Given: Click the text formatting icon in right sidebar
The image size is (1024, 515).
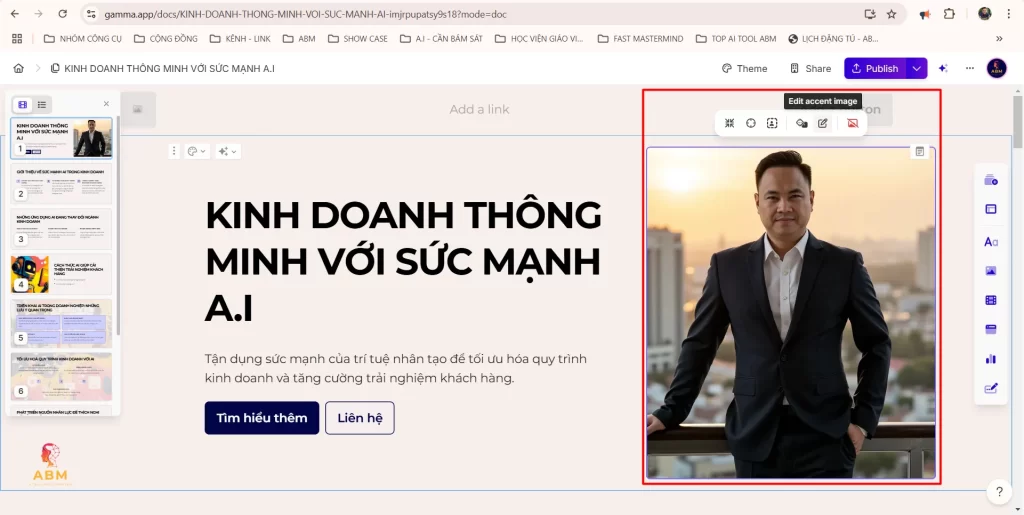Looking at the screenshot, I should pos(991,241).
